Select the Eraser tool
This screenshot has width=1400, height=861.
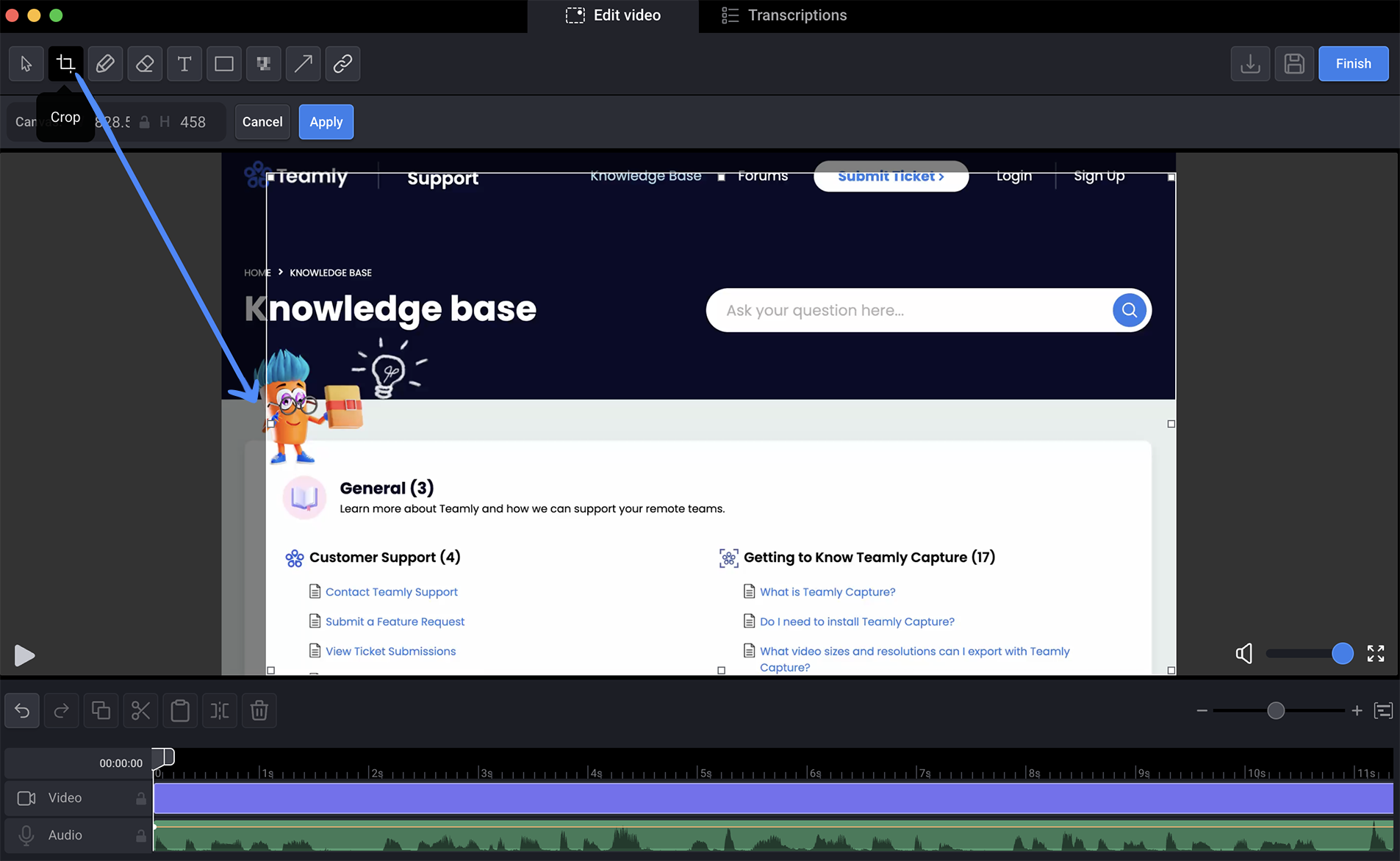tap(145, 64)
